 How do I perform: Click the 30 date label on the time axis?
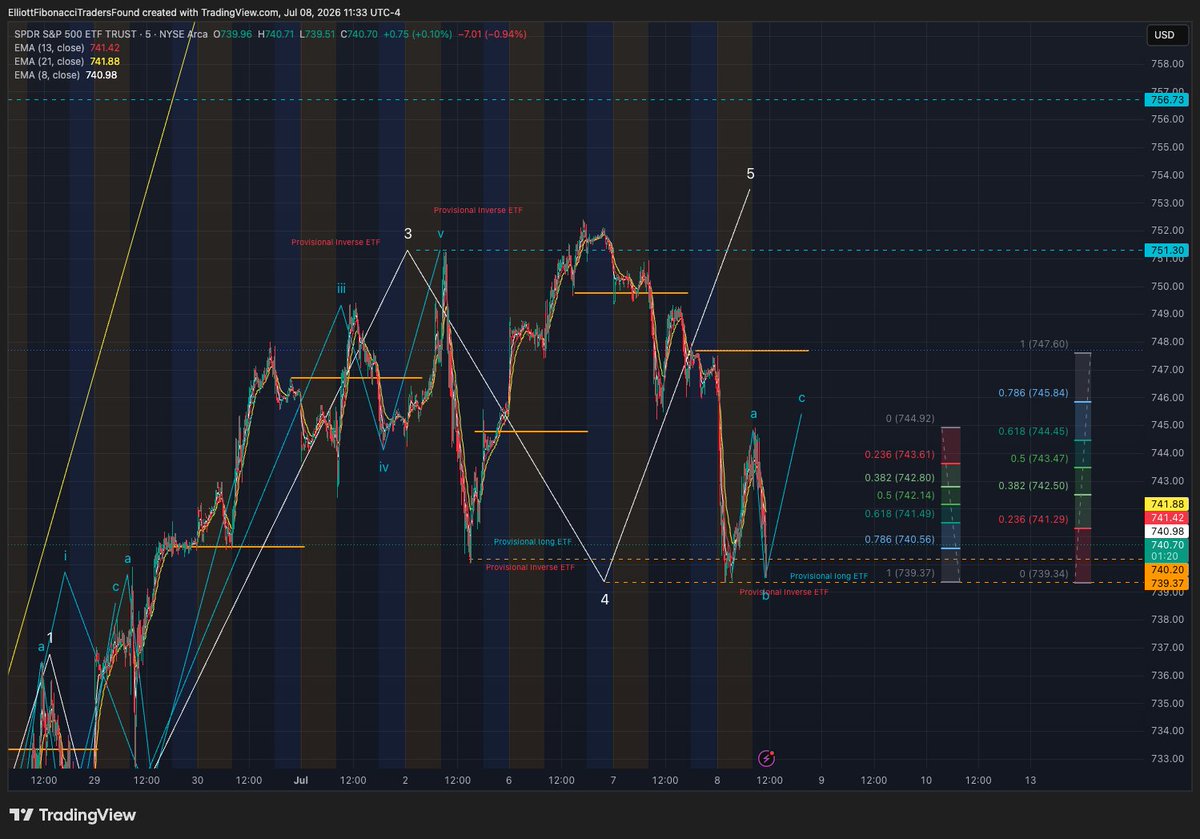(x=197, y=780)
